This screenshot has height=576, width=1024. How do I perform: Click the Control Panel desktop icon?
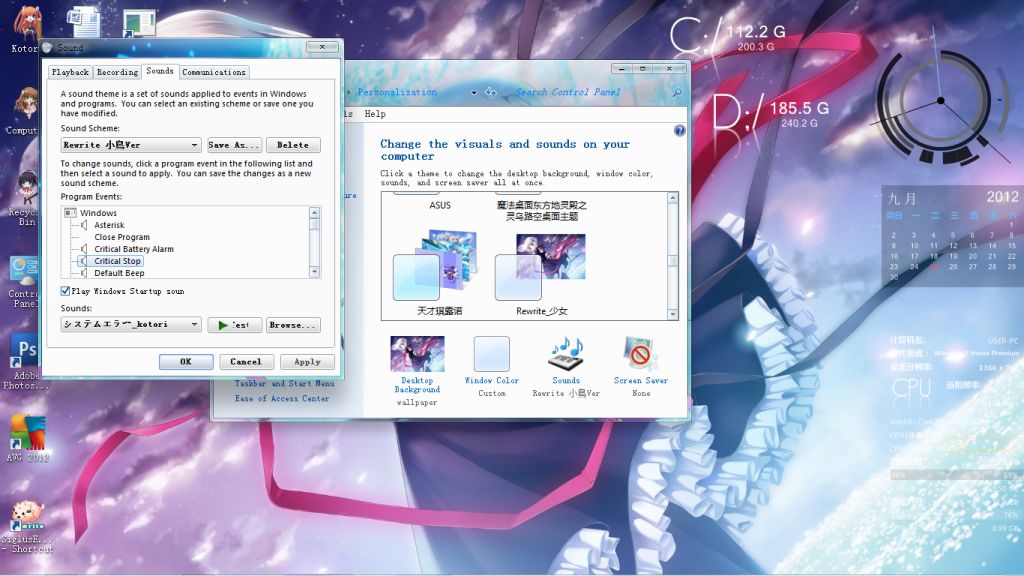[x=24, y=272]
